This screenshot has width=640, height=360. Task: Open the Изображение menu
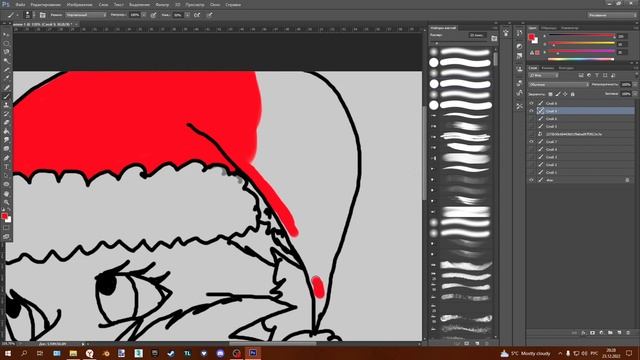(x=79, y=5)
